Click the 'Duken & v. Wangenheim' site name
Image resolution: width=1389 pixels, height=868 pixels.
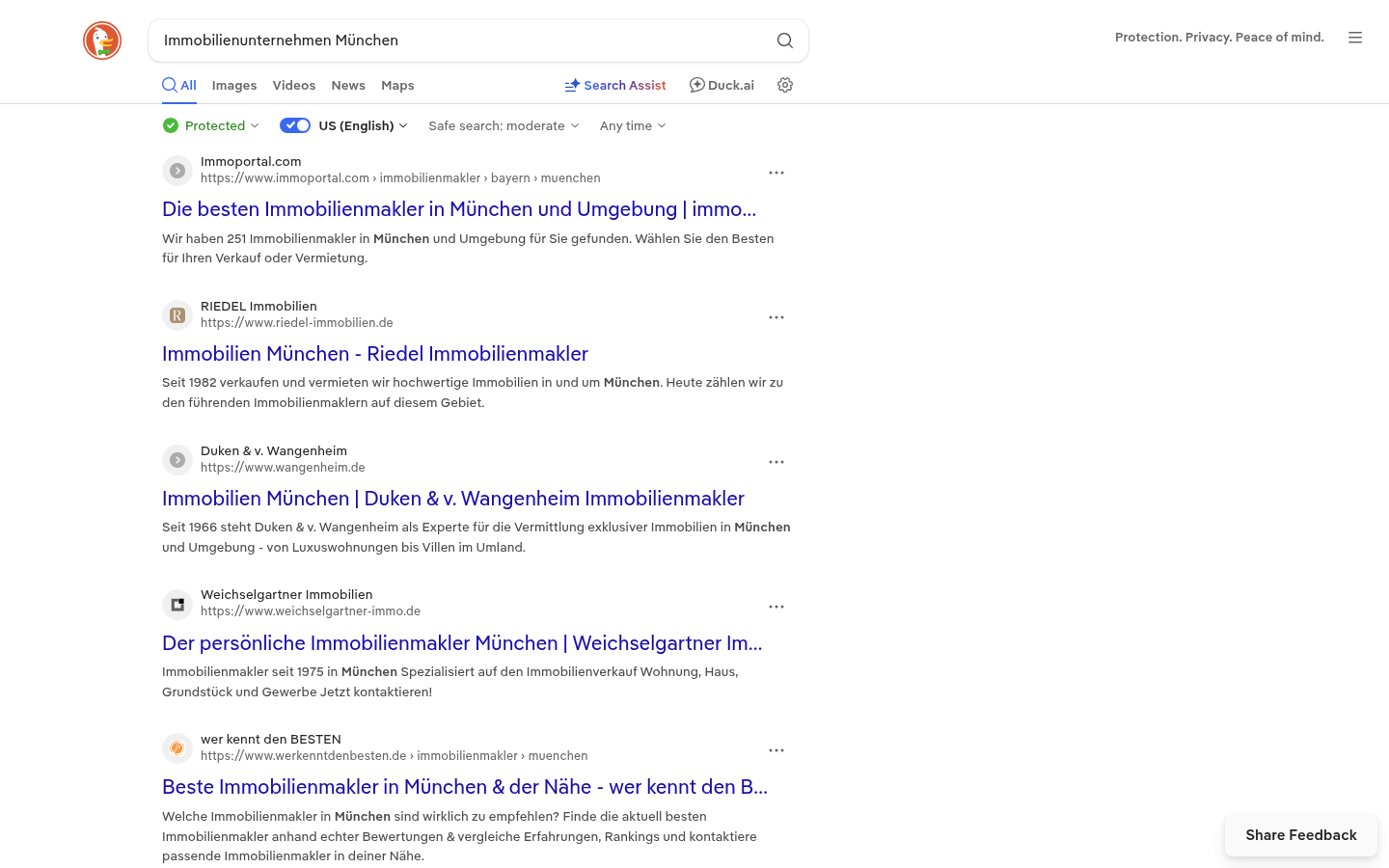click(274, 450)
